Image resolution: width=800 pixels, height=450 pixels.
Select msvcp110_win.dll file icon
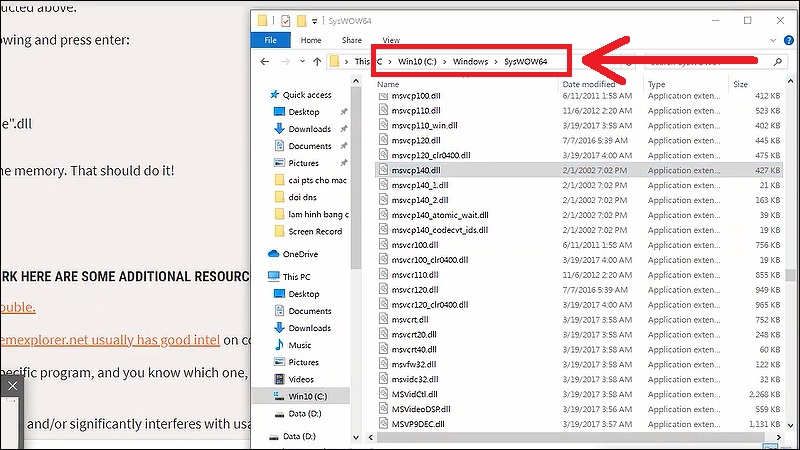(x=384, y=125)
